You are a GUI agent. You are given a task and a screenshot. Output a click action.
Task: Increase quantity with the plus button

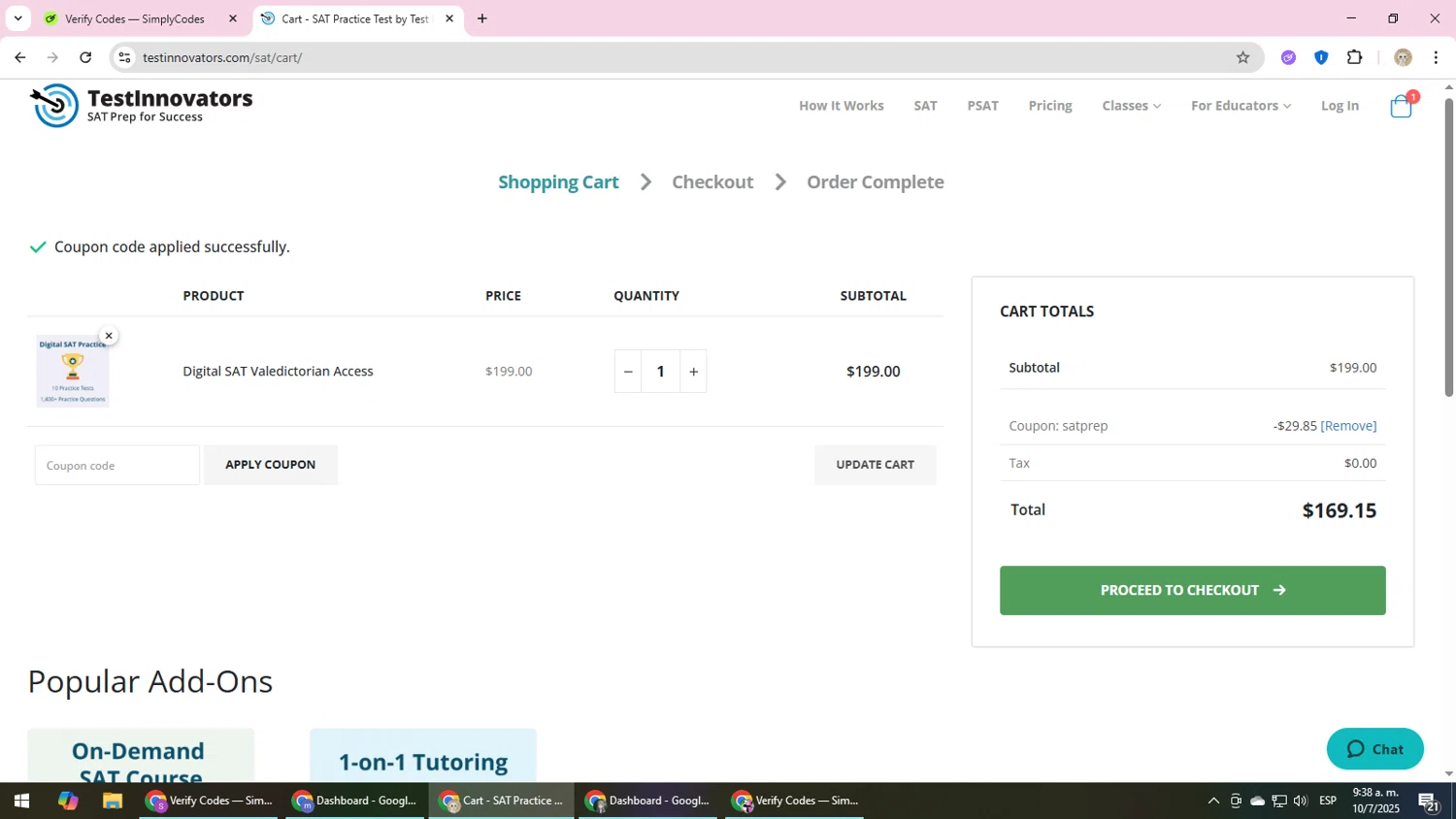[693, 372]
